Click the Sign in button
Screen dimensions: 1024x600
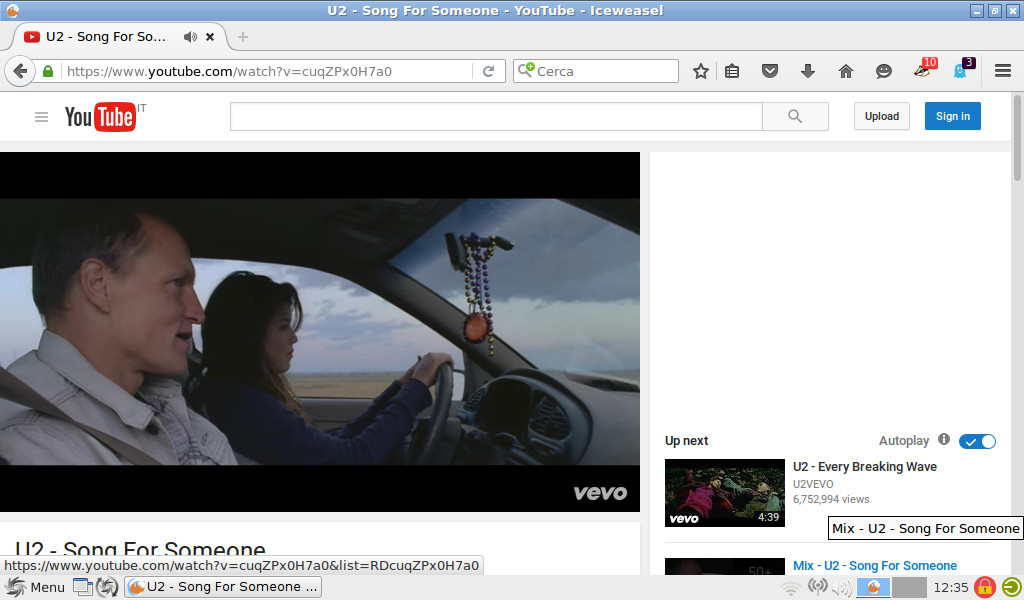coord(953,116)
